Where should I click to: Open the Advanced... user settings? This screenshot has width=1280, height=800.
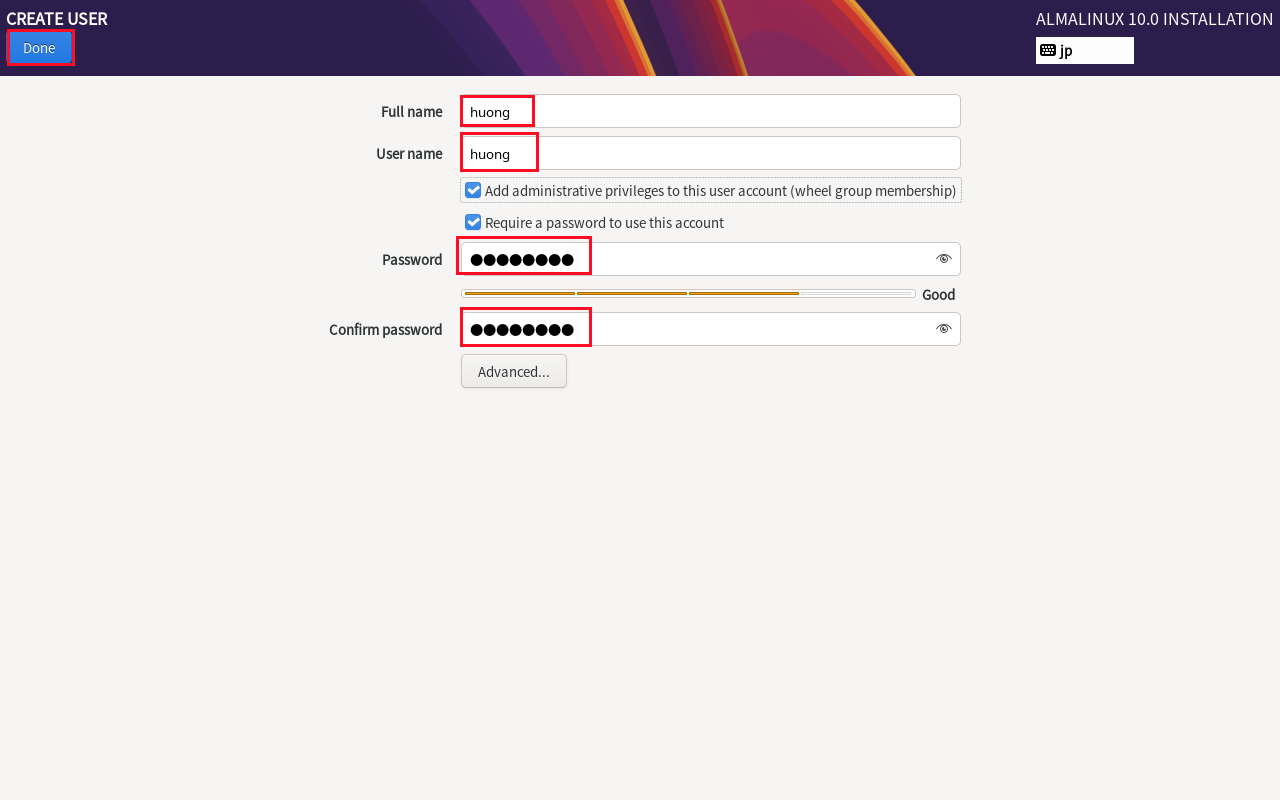[x=514, y=371]
